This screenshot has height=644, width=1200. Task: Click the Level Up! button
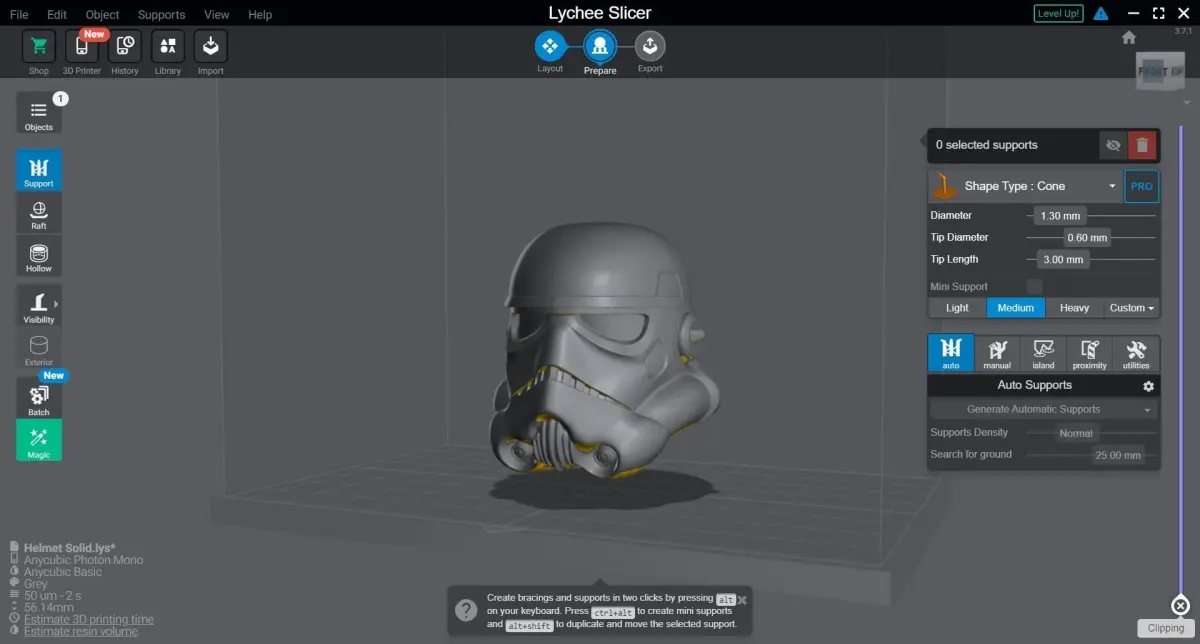(1058, 14)
